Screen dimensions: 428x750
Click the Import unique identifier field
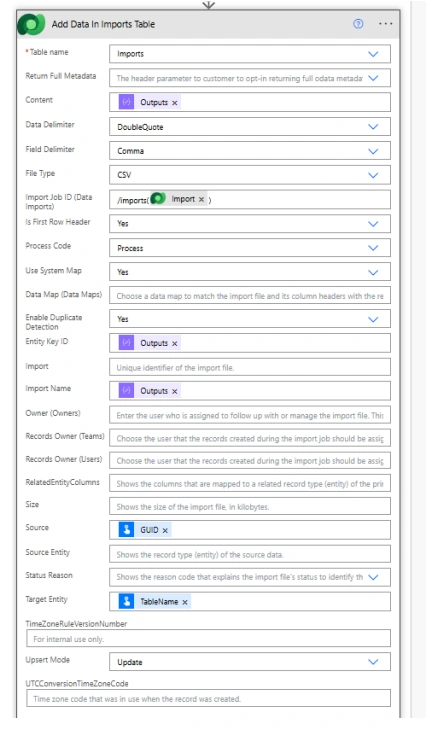[x=250, y=367]
